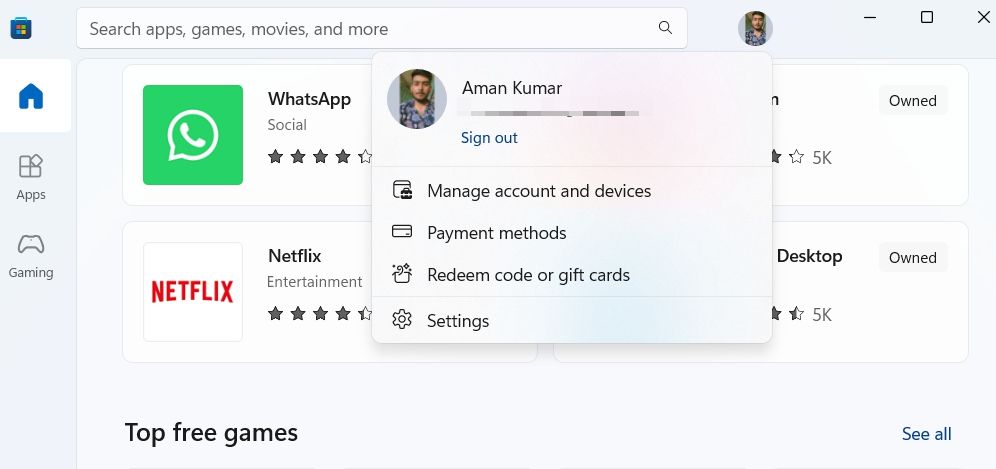Click the top Owned button
The image size is (996, 469).
(x=913, y=100)
